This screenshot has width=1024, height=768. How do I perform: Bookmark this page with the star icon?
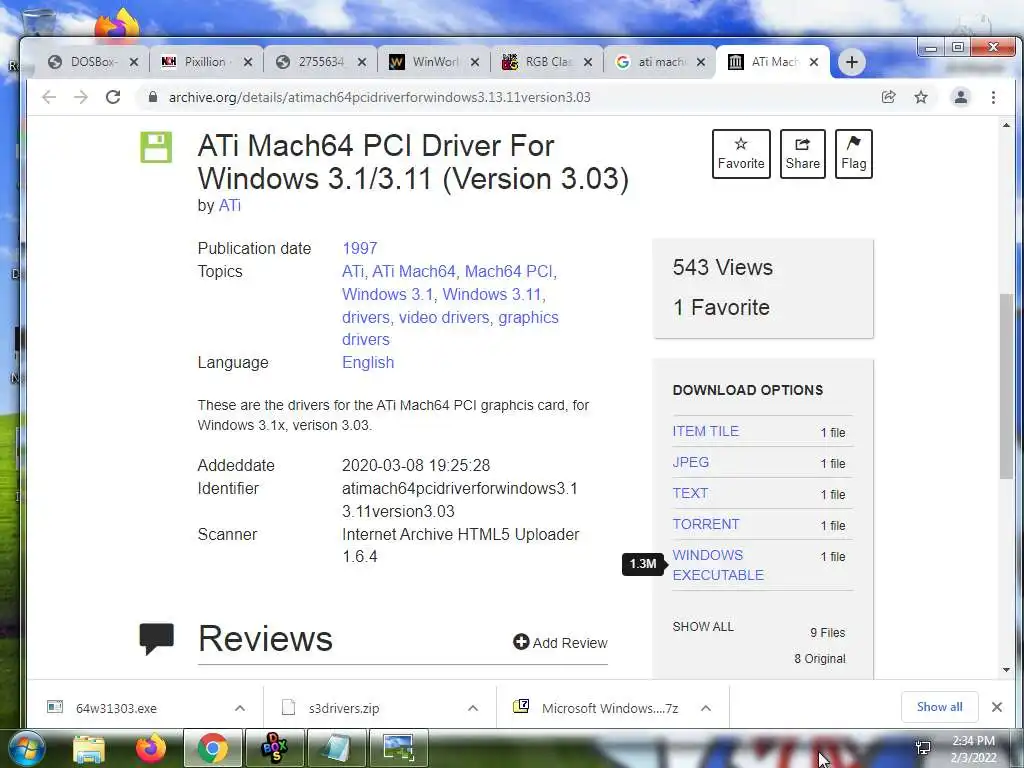pos(921,97)
